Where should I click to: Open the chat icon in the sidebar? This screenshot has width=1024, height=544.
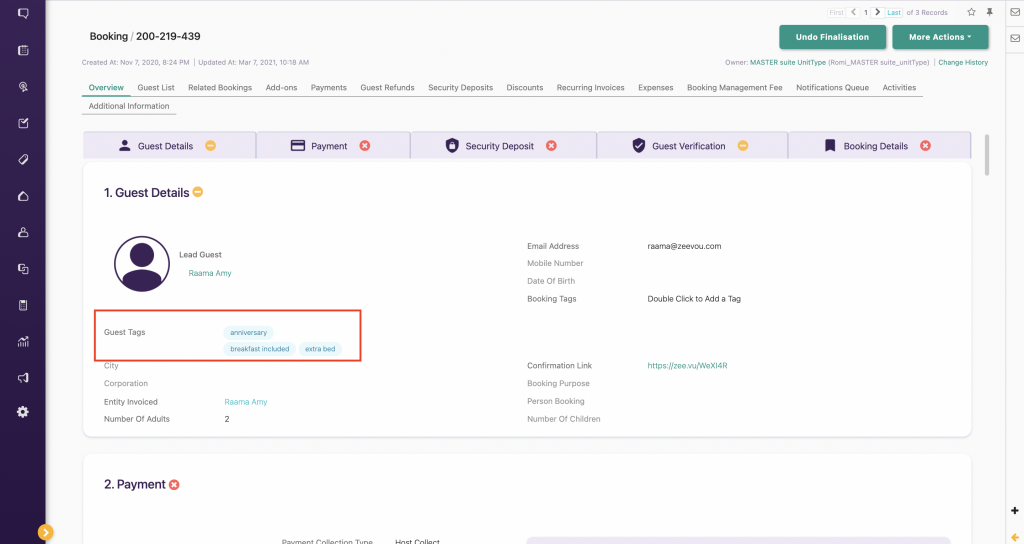tap(23, 13)
